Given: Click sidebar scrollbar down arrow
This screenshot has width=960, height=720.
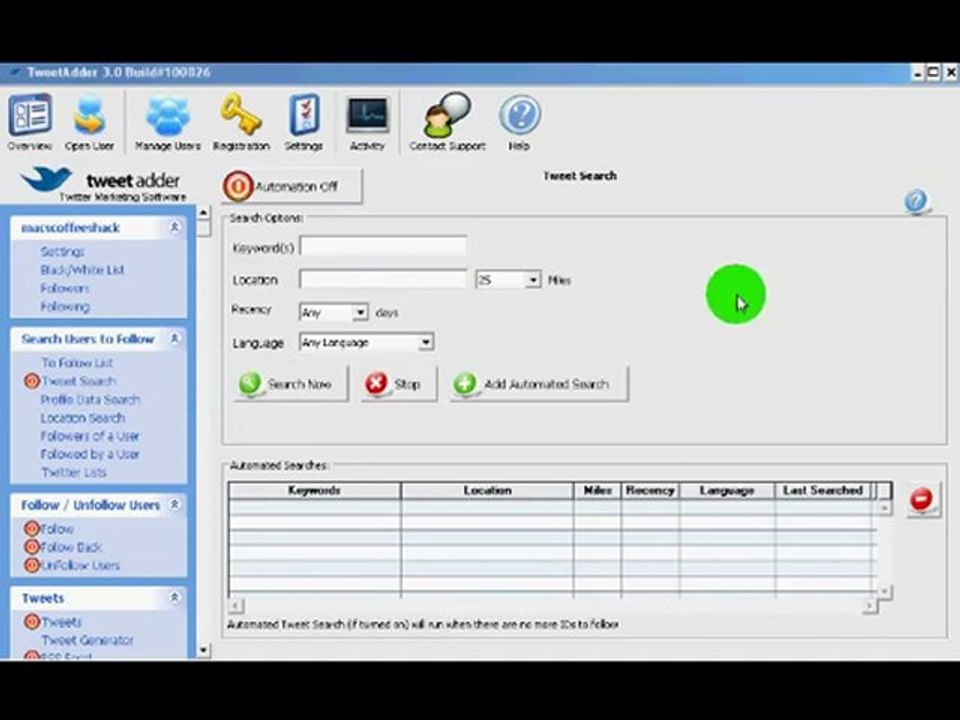Looking at the screenshot, I should pos(203,650).
